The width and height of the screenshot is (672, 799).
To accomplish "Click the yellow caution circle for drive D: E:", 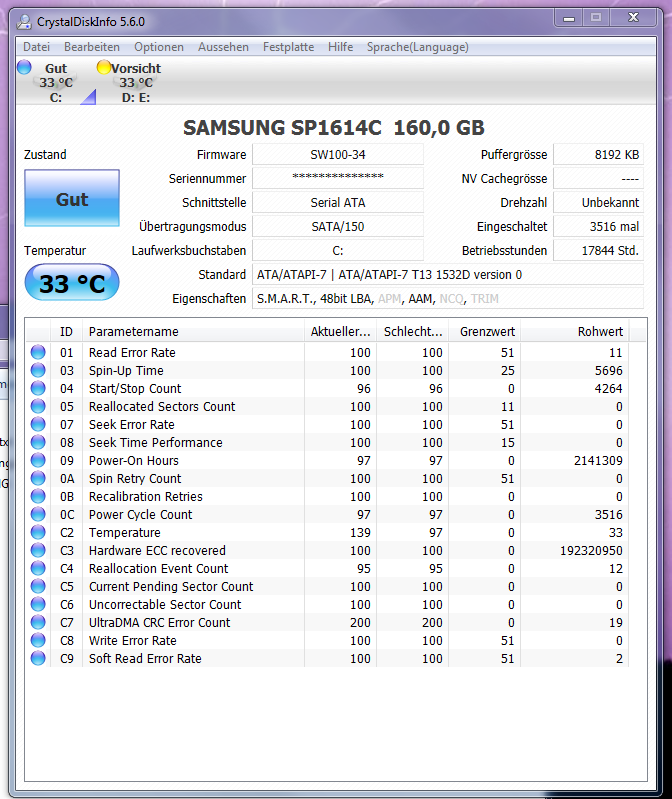I will click(104, 67).
